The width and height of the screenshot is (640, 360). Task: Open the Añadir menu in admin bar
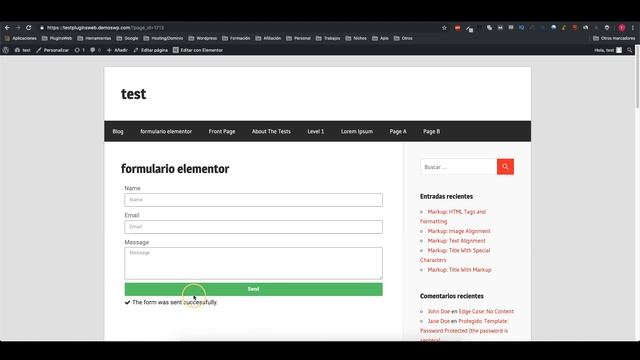tap(117, 50)
